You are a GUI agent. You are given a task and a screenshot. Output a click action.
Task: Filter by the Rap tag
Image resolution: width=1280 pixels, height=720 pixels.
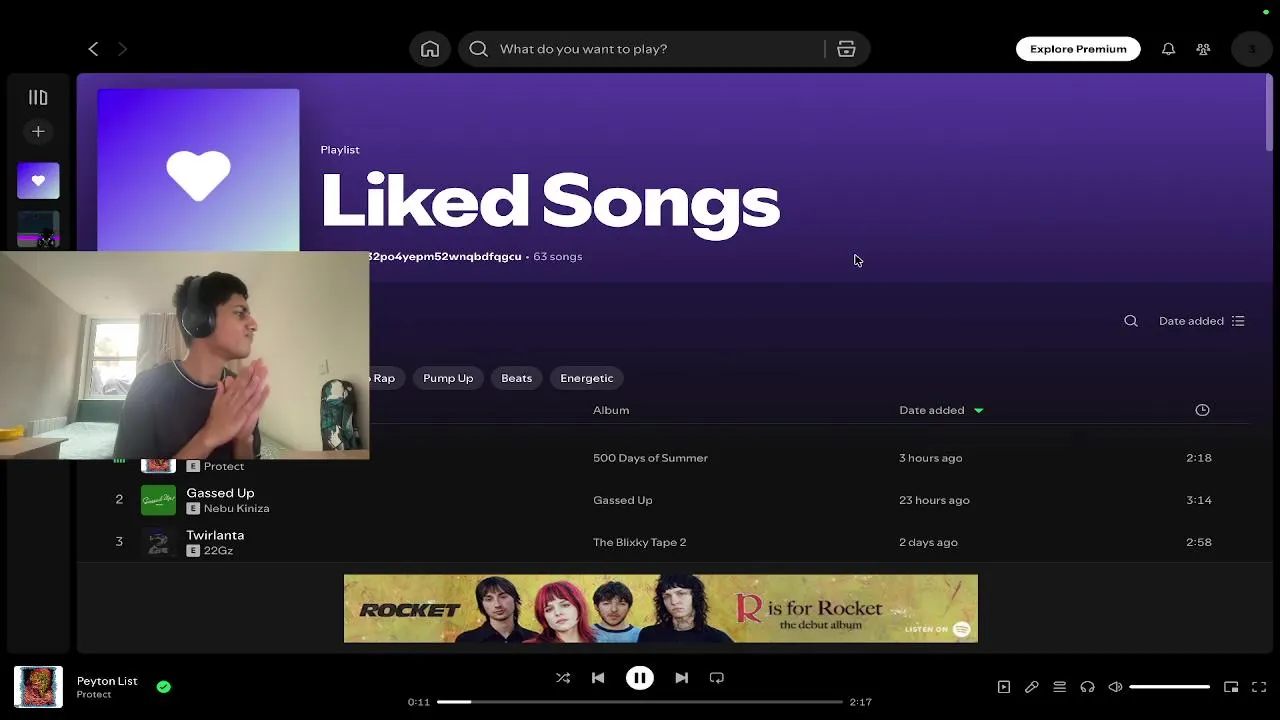click(385, 378)
